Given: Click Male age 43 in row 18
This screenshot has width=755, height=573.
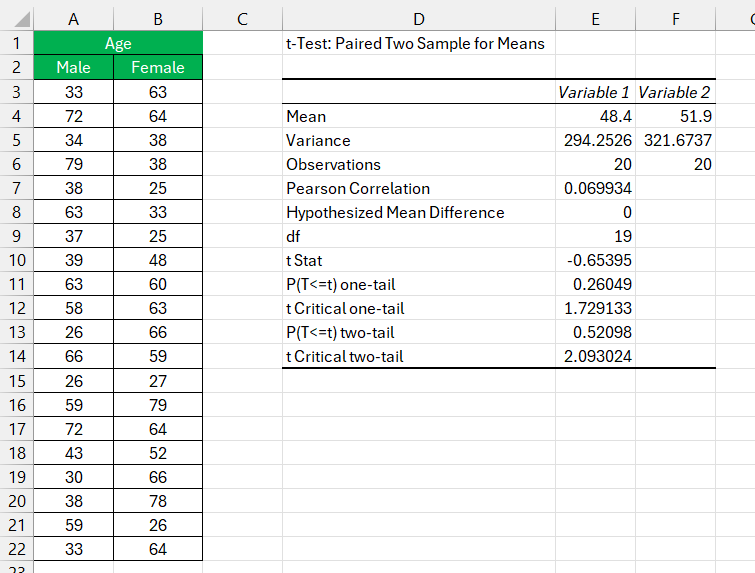Looking at the screenshot, I should point(73,453).
